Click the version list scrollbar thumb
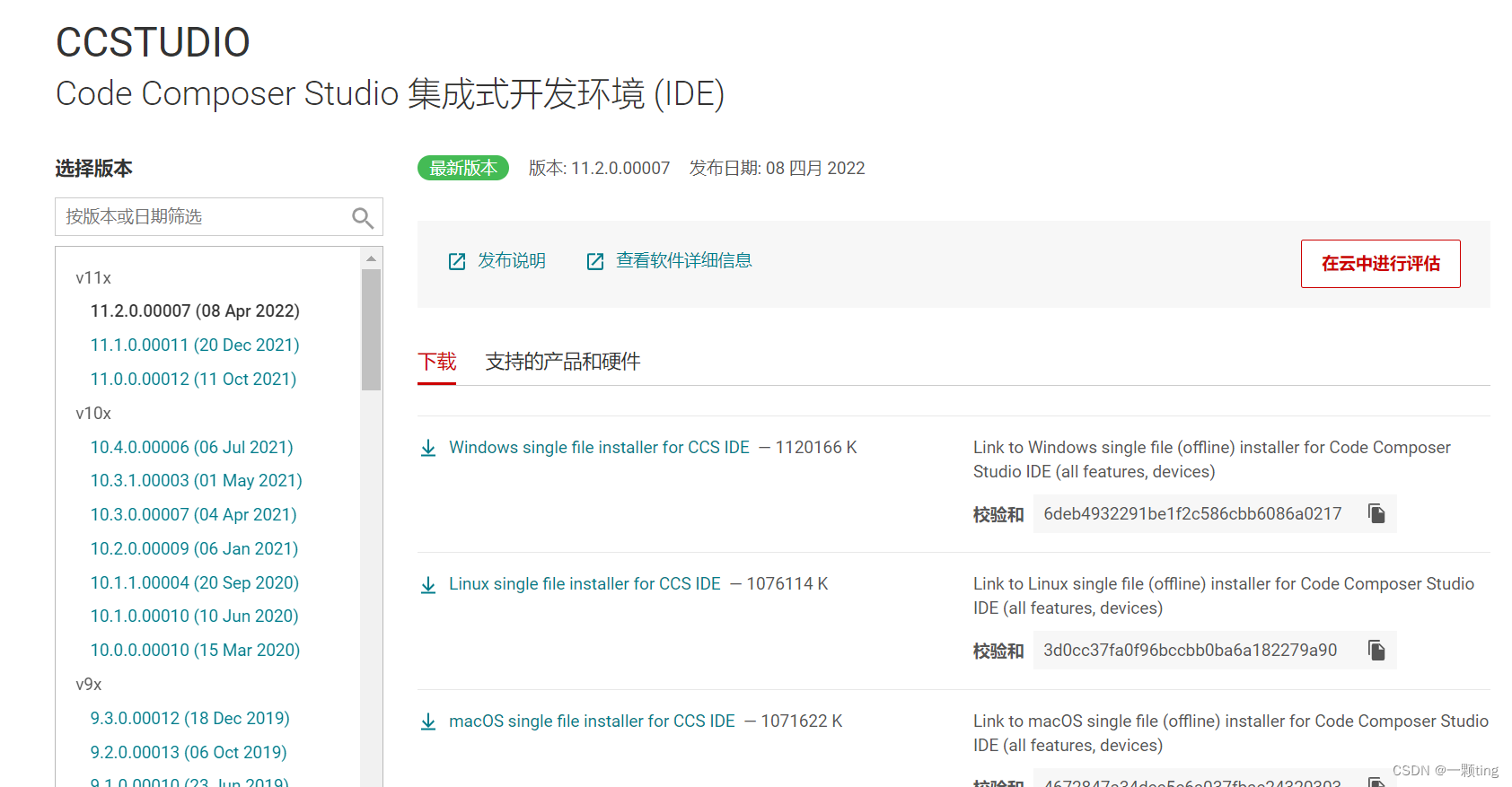Screen dimensions: 1512x787 click(371, 329)
